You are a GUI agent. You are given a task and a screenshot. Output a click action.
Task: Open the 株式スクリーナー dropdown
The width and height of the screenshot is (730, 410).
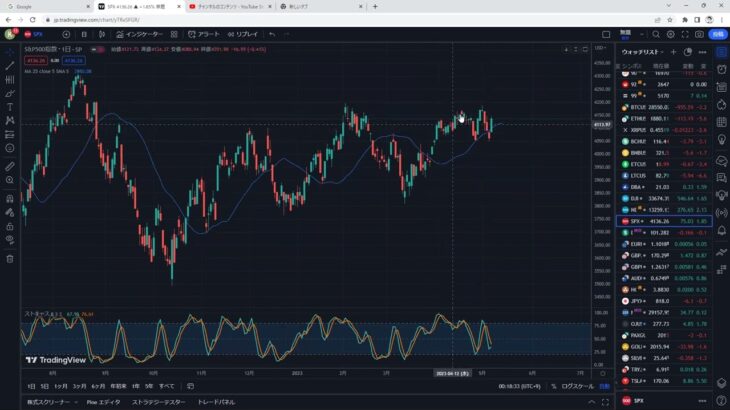[52, 402]
